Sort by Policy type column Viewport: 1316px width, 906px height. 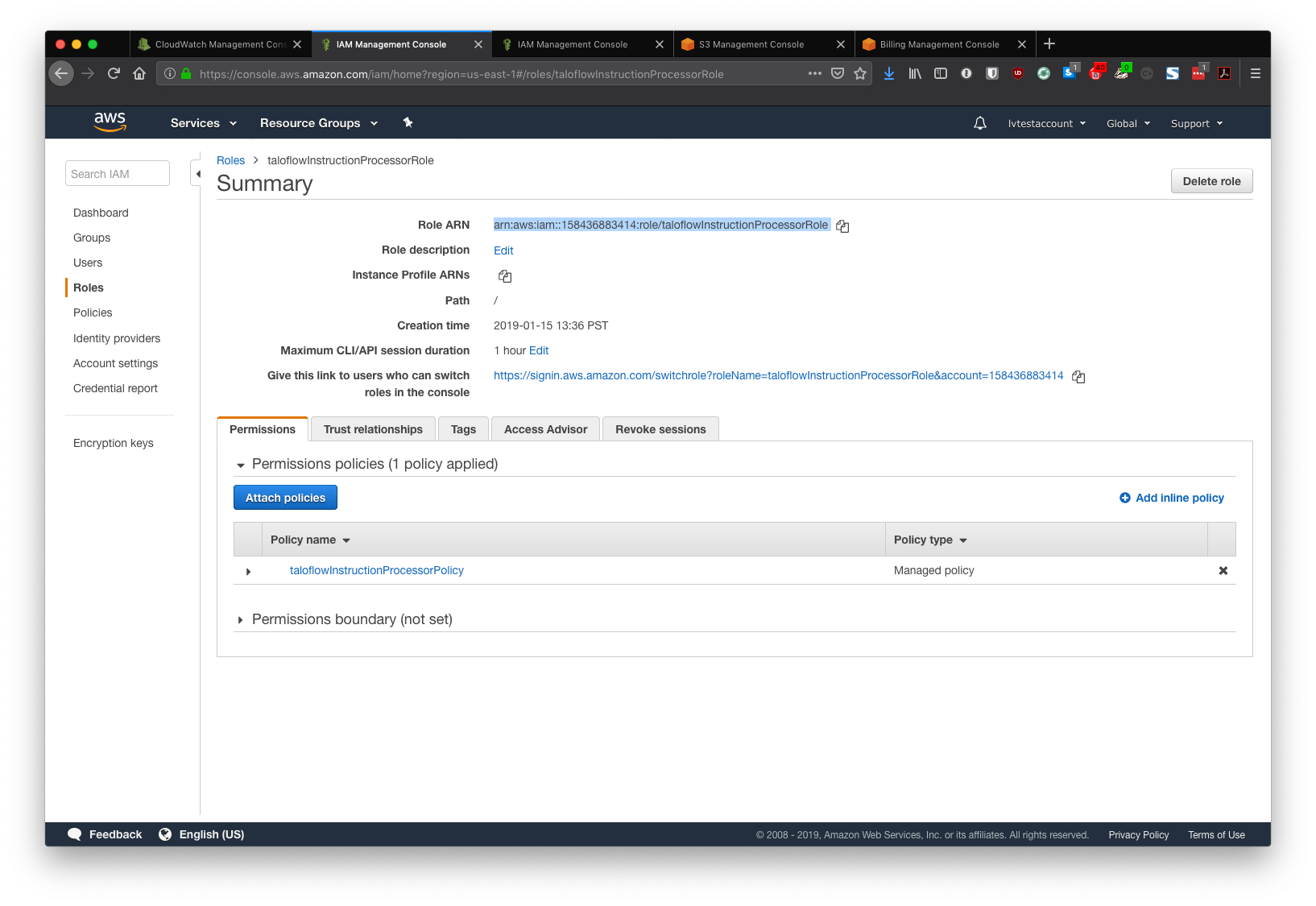[930, 540]
